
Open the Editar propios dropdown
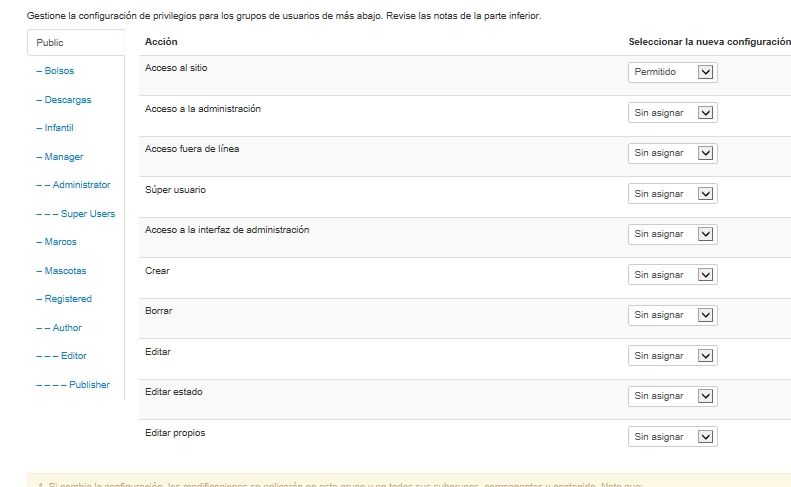pyautogui.click(x=672, y=437)
